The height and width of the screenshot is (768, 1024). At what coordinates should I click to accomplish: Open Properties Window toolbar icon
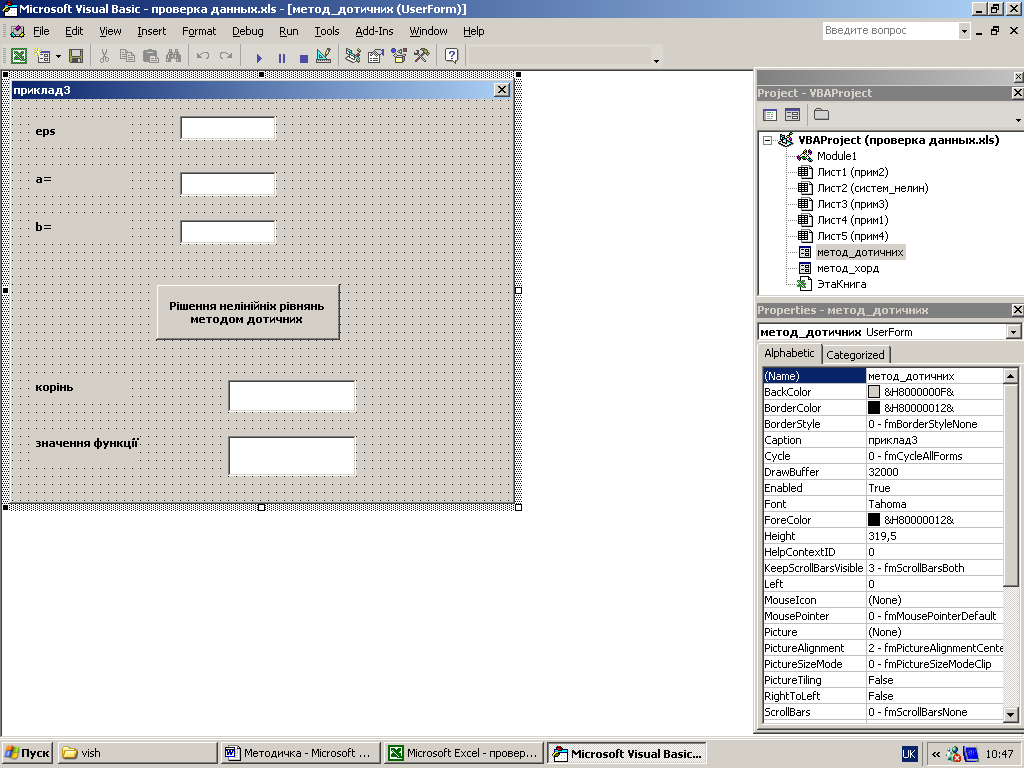click(x=376, y=56)
